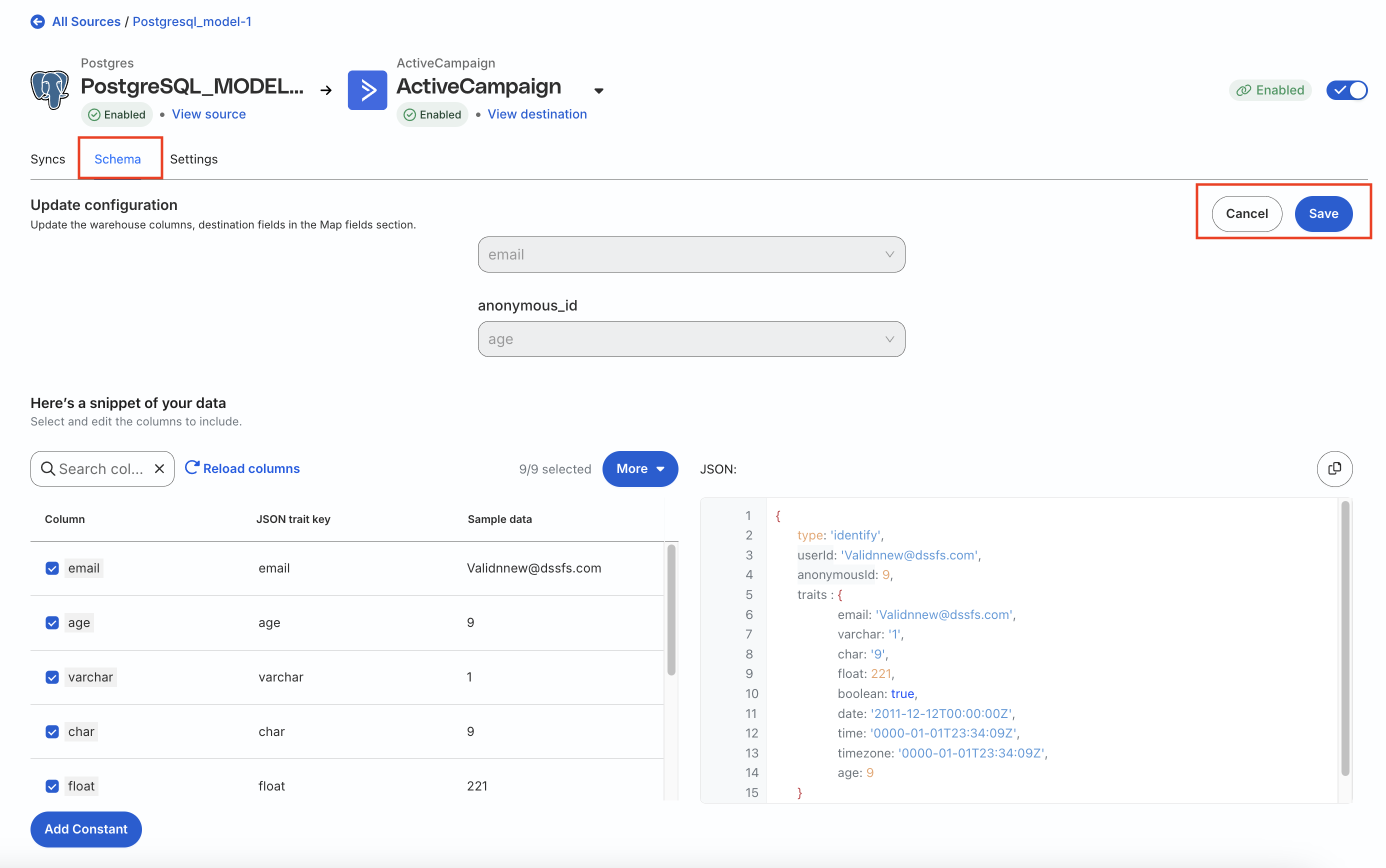Open the ActiveCampaign destination dropdown caret
1386x868 pixels.
point(598,90)
